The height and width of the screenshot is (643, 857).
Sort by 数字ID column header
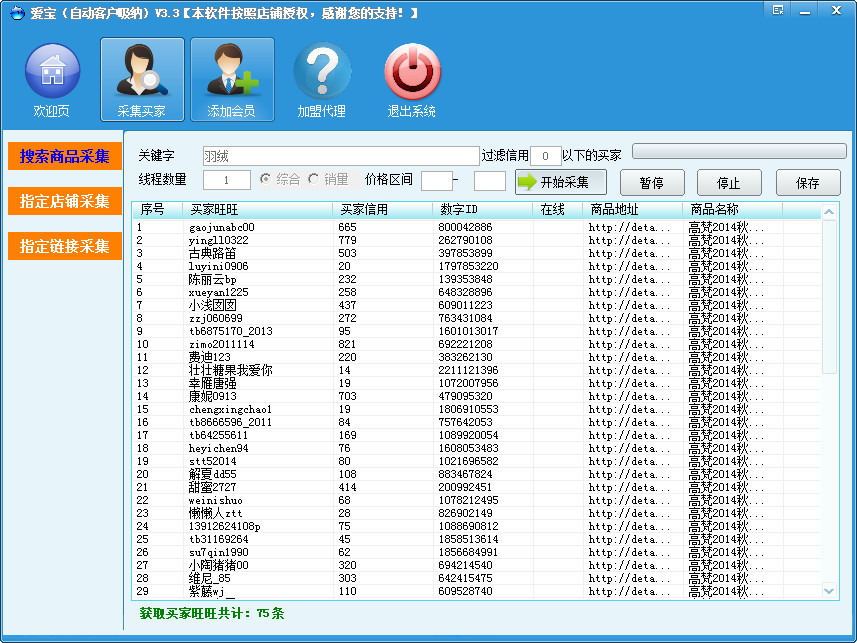(483, 210)
